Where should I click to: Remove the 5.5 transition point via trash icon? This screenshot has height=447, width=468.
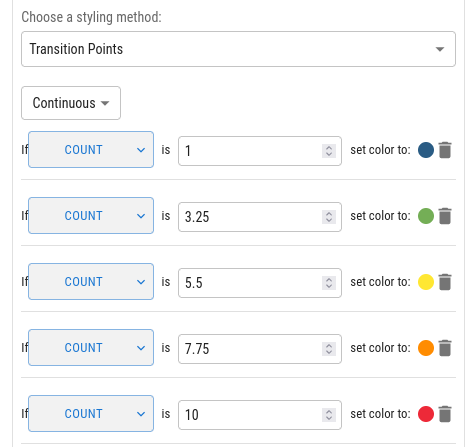(x=445, y=282)
